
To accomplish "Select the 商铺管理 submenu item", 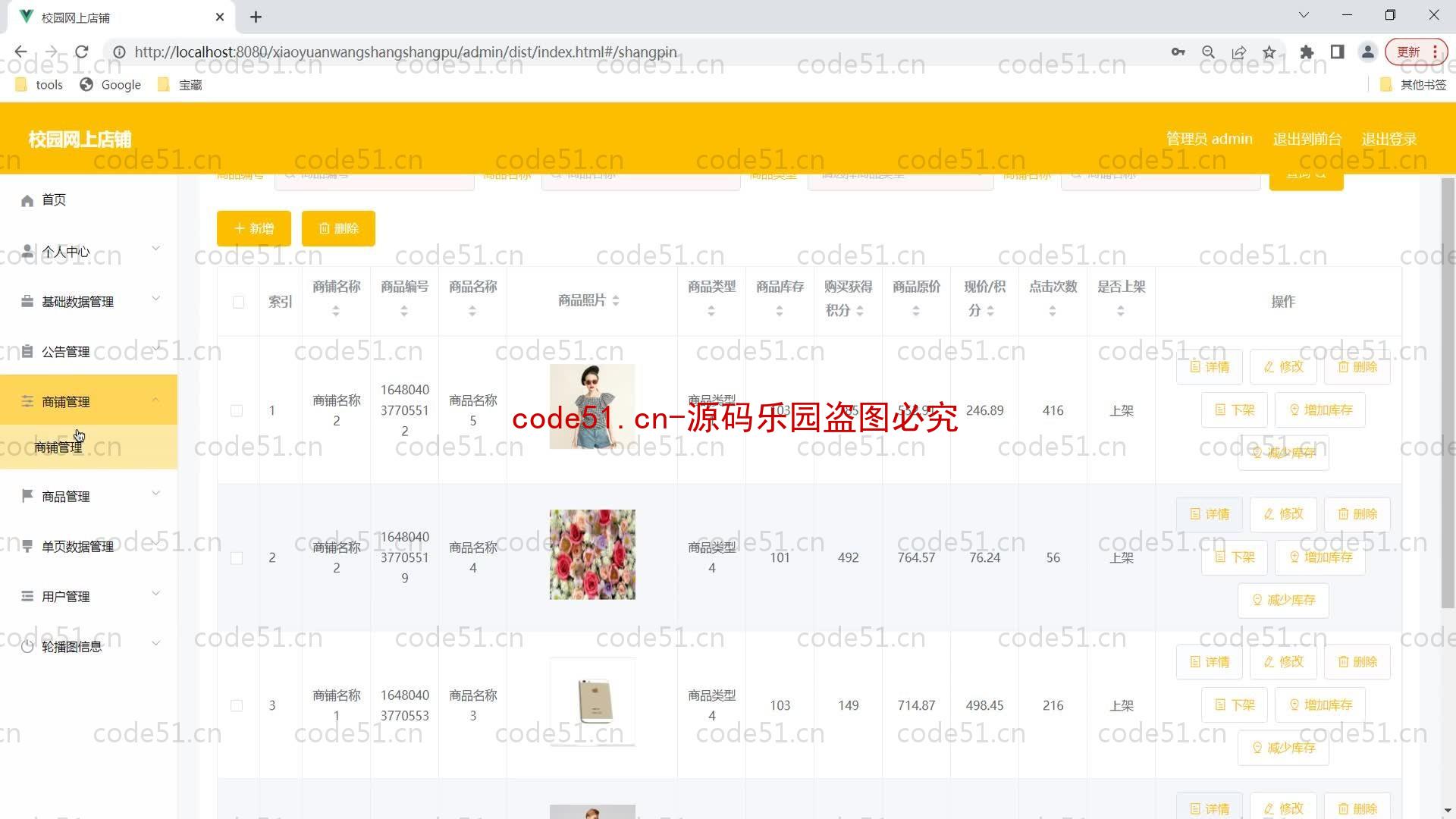I will (89, 447).
